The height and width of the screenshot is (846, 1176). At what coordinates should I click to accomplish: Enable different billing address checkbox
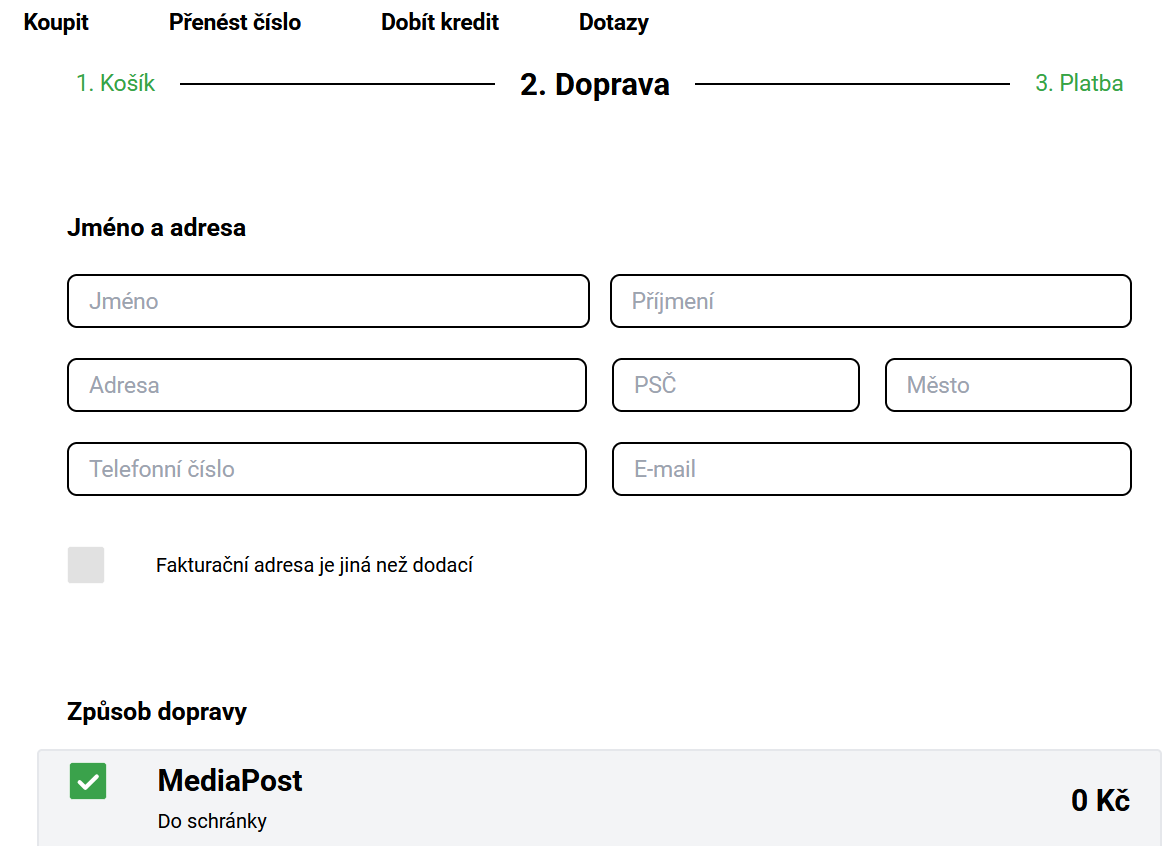tap(86, 565)
